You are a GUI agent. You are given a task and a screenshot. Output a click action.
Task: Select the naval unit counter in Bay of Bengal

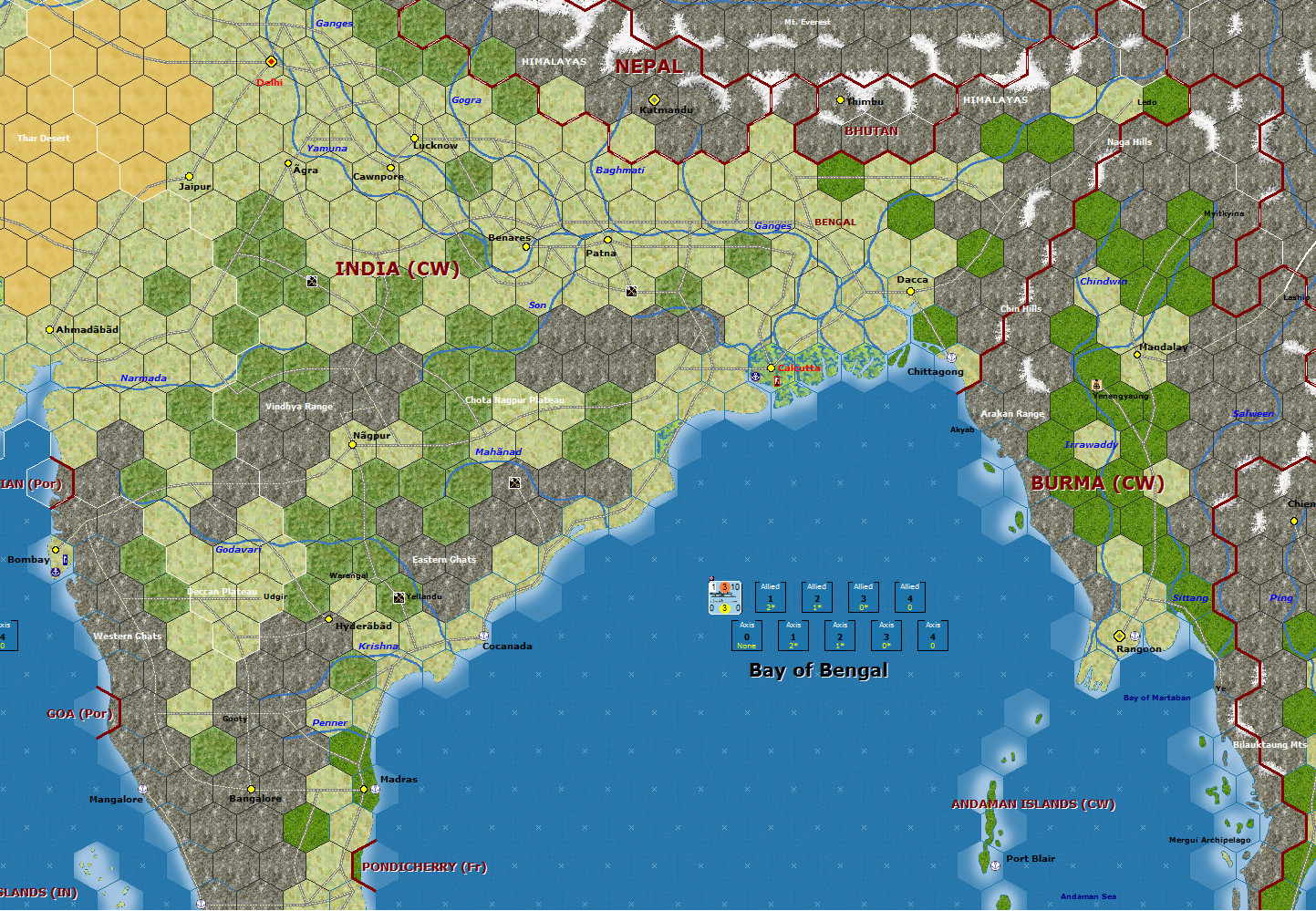pos(725,597)
